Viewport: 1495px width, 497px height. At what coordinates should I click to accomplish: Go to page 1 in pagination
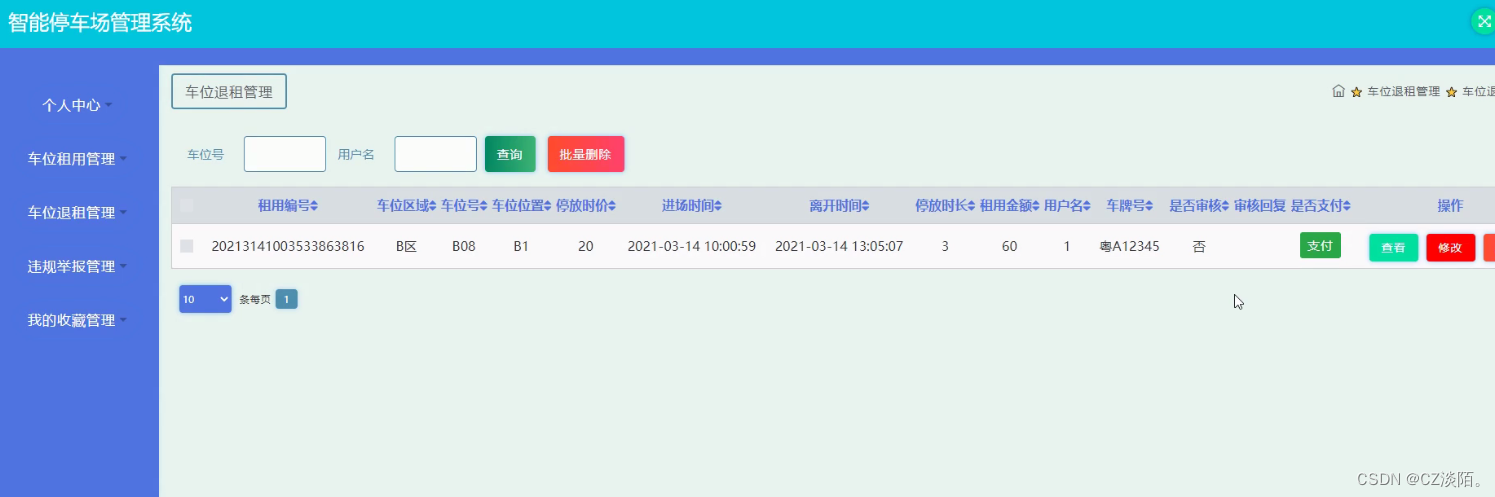point(286,299)
